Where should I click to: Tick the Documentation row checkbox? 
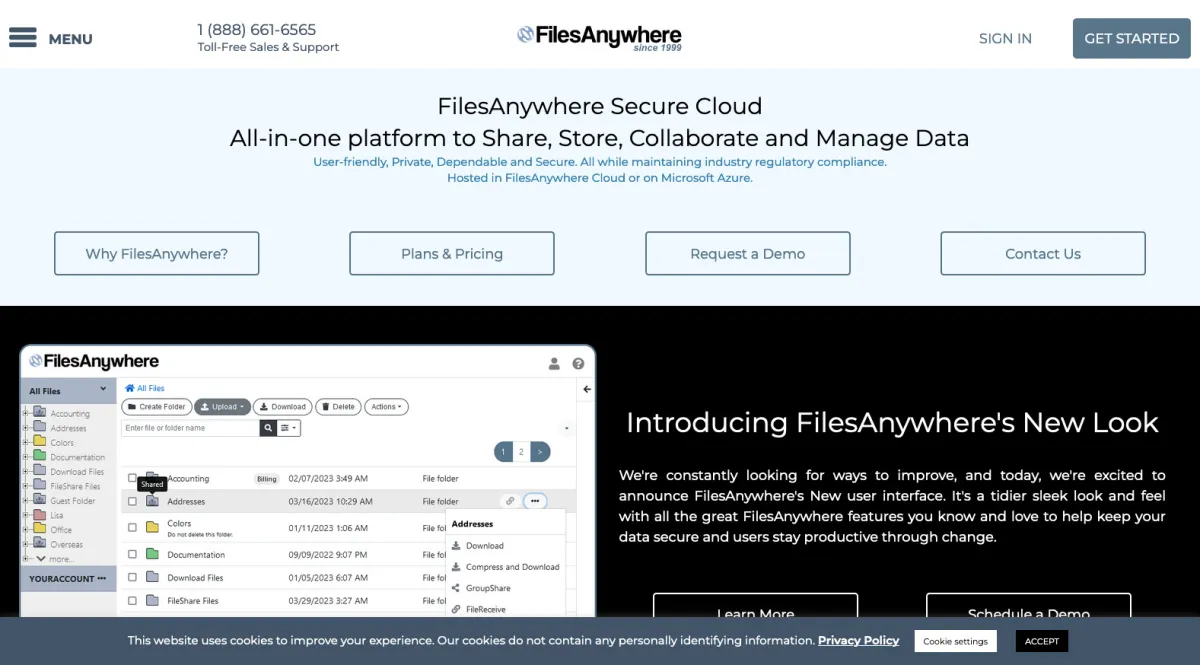coord(132,554)
